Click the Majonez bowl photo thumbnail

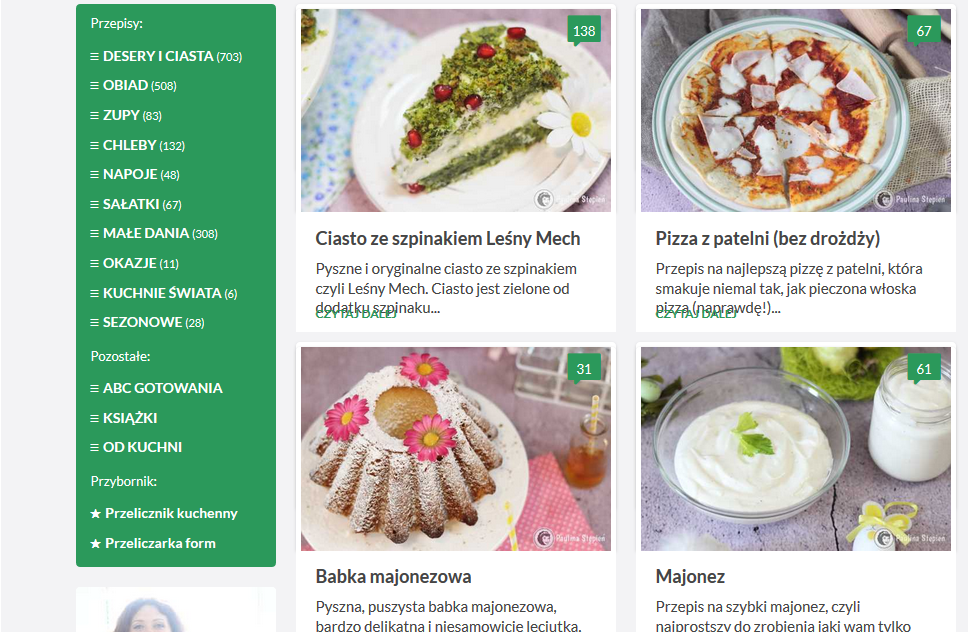pyautogui.click(x=796, y=449)
